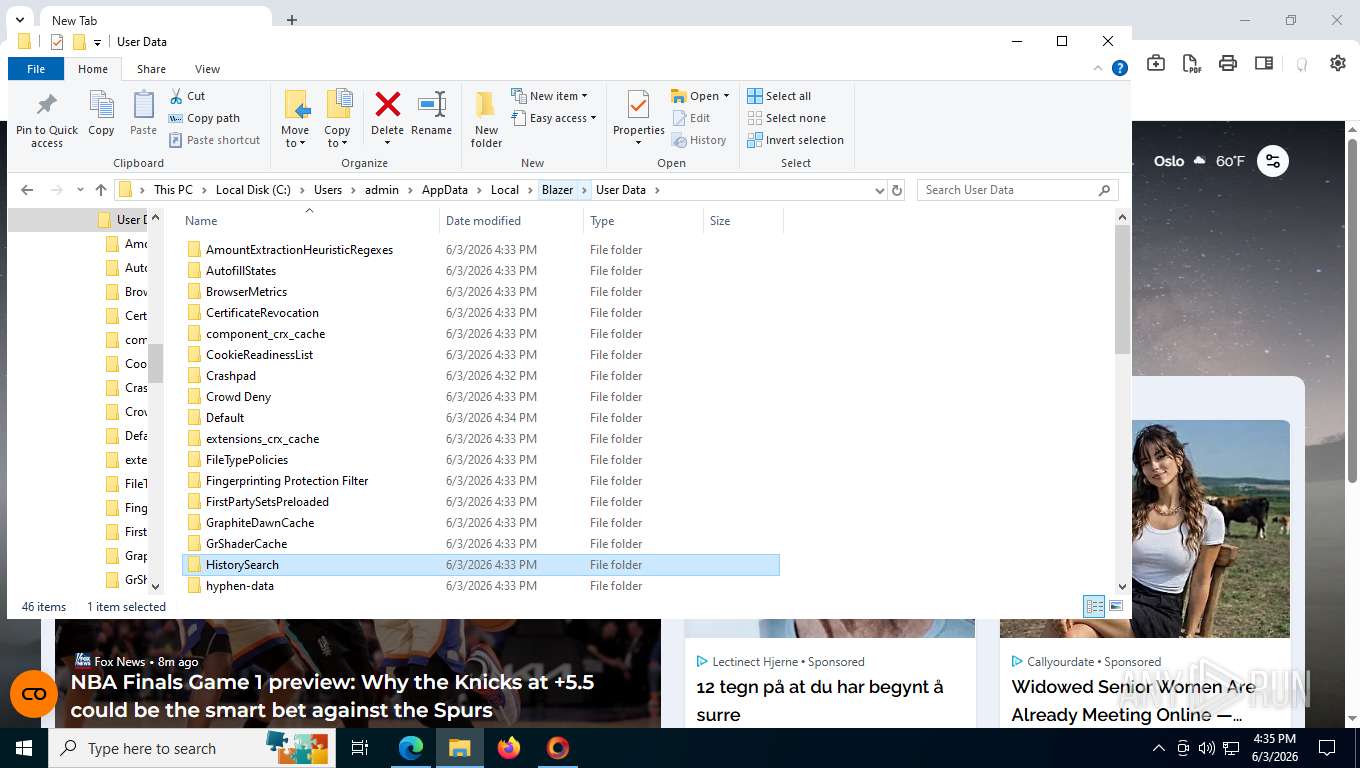Viewport: 1360px width, 768px height.
Task: Click the Rename ribbon icon
Action: click(x=431, y=114)
